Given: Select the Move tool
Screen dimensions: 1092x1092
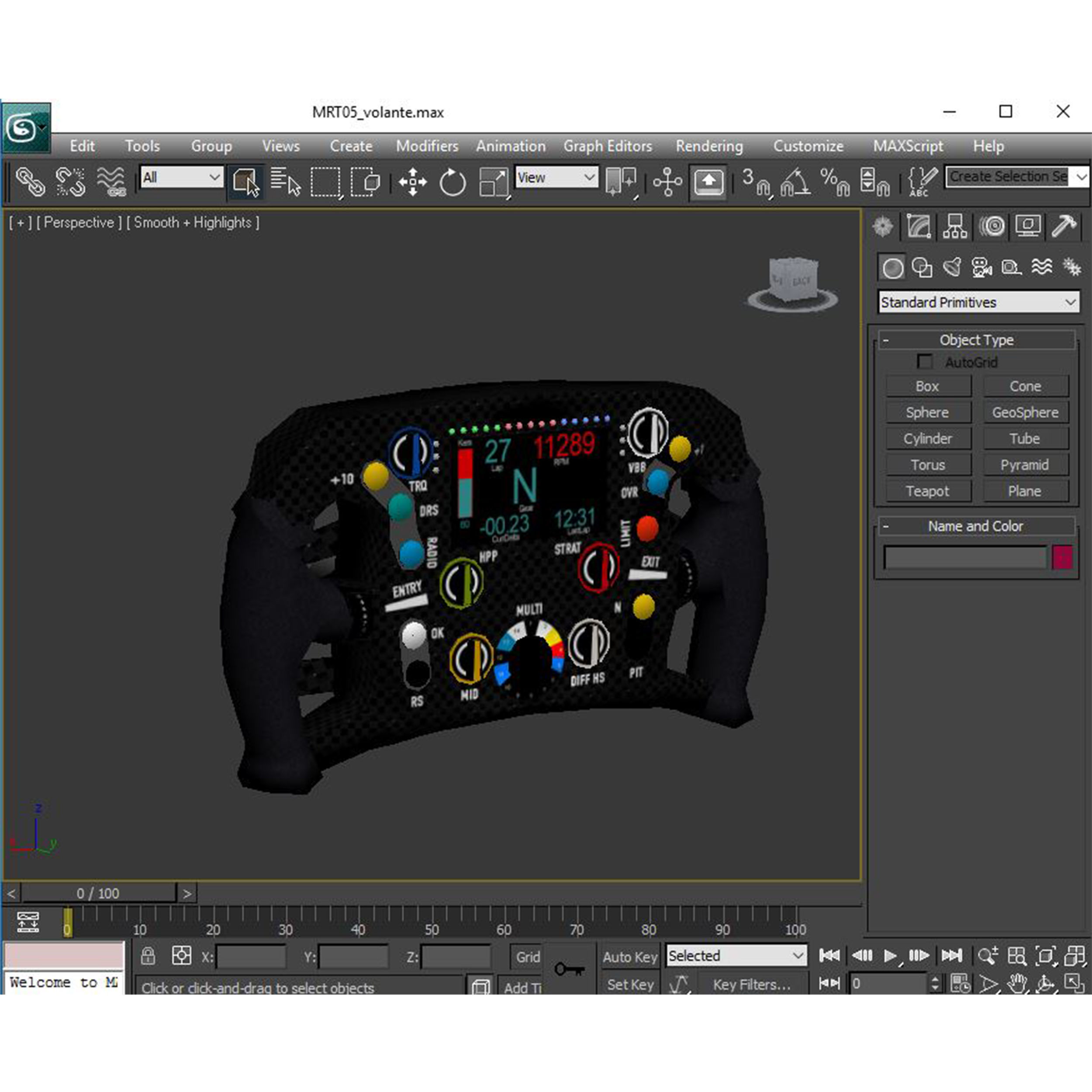Looking at the screenshot, I should [413, 182].
